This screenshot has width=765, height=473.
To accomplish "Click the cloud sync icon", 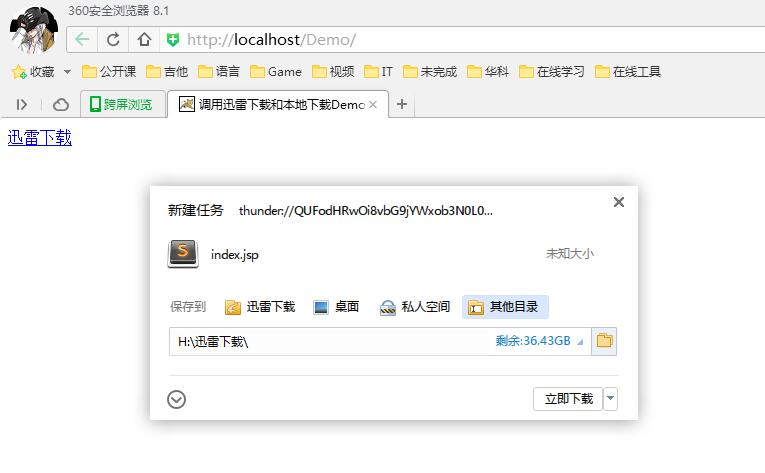I will (x=61, y=104).
